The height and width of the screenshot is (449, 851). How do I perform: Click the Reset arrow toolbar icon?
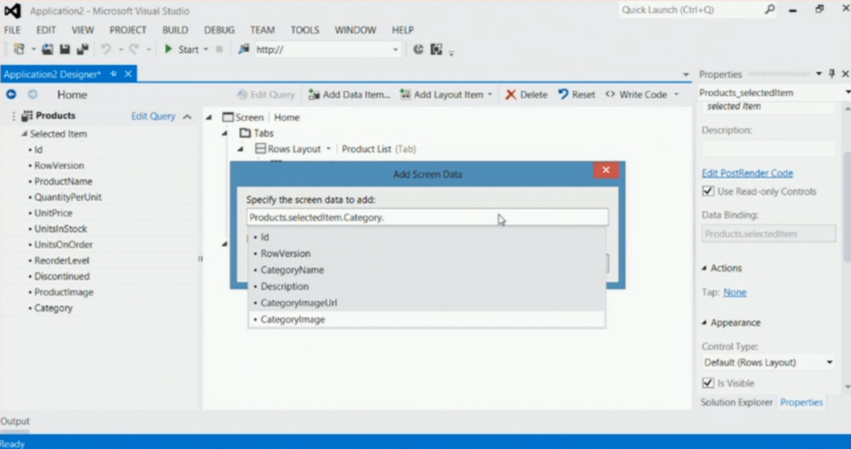[563, 94]
